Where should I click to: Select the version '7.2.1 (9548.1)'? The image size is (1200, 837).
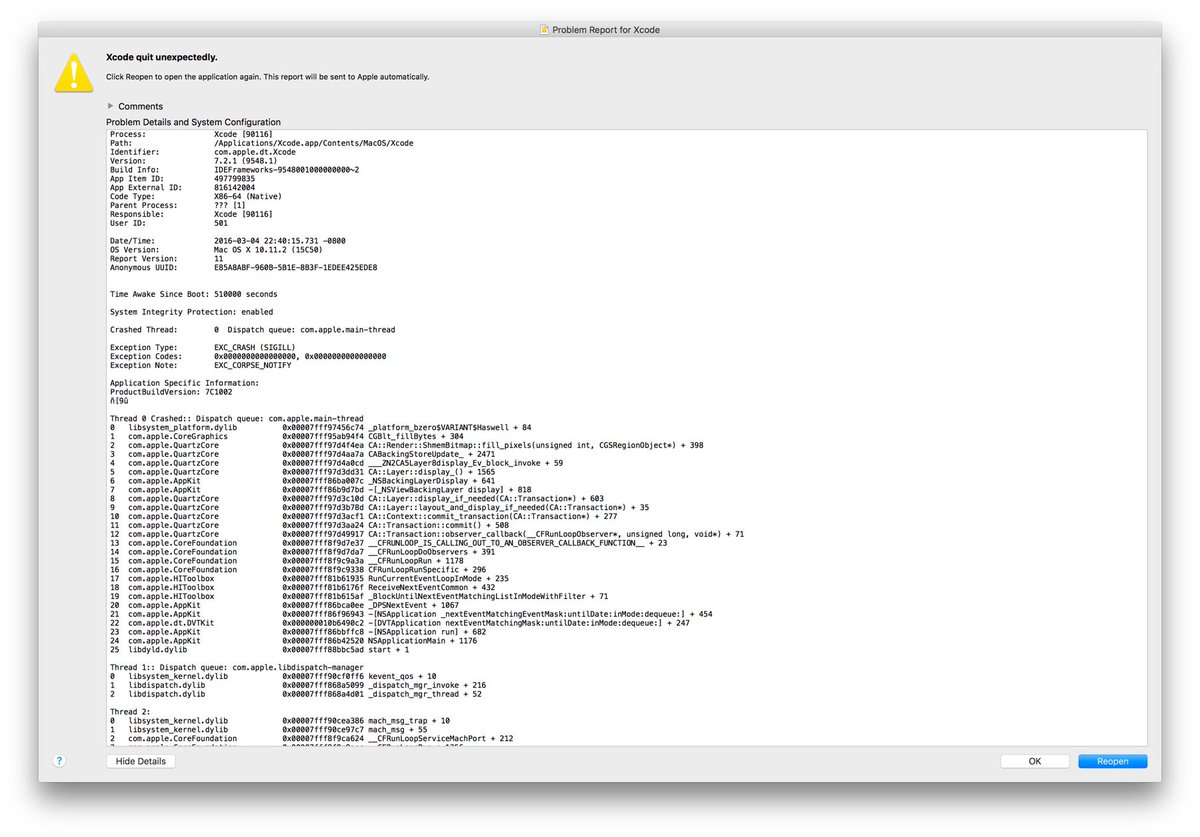pyautogui.click(x=246, y=161)
